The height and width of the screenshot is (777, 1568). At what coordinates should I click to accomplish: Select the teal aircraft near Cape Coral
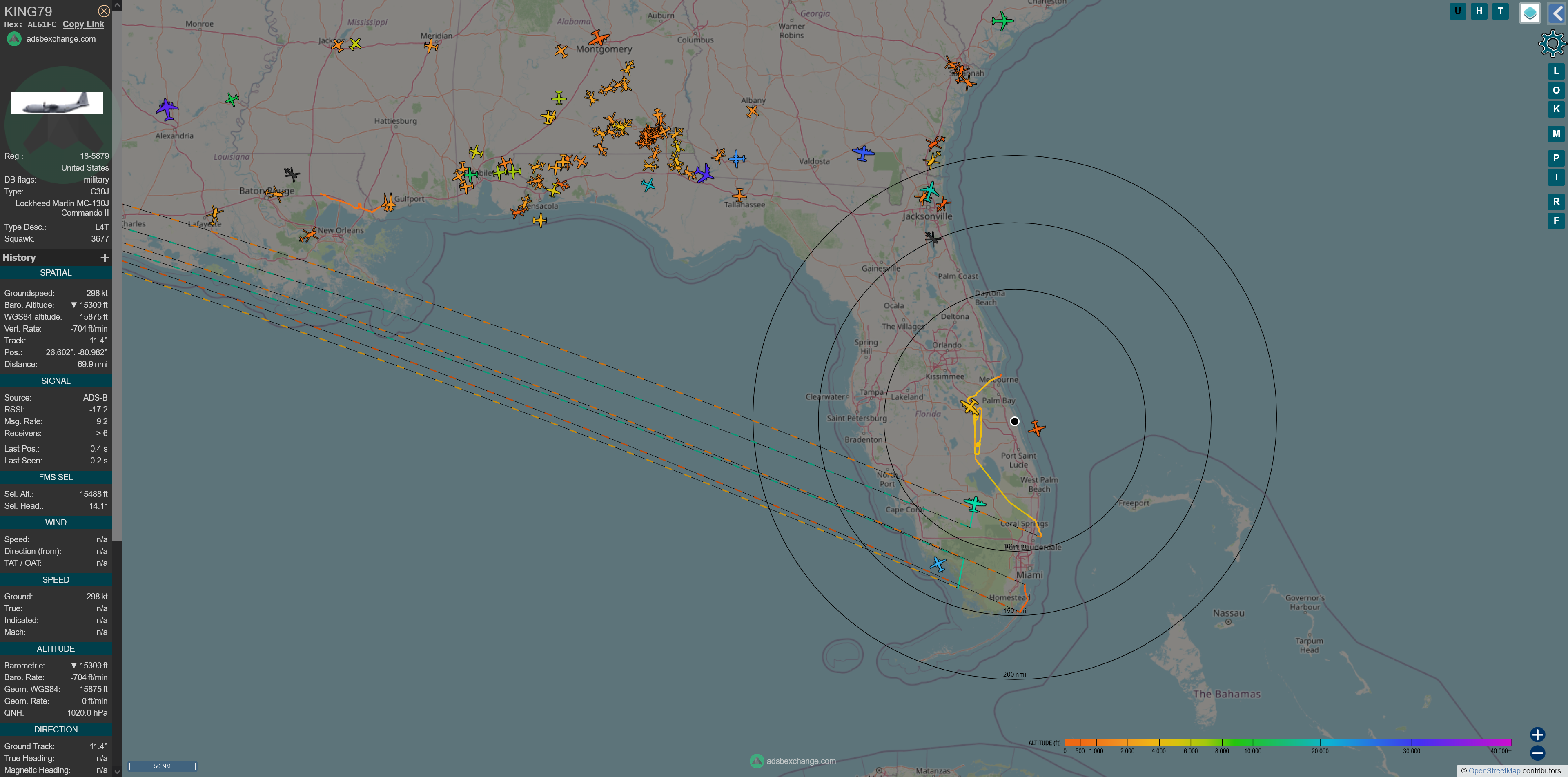(975, 504)
